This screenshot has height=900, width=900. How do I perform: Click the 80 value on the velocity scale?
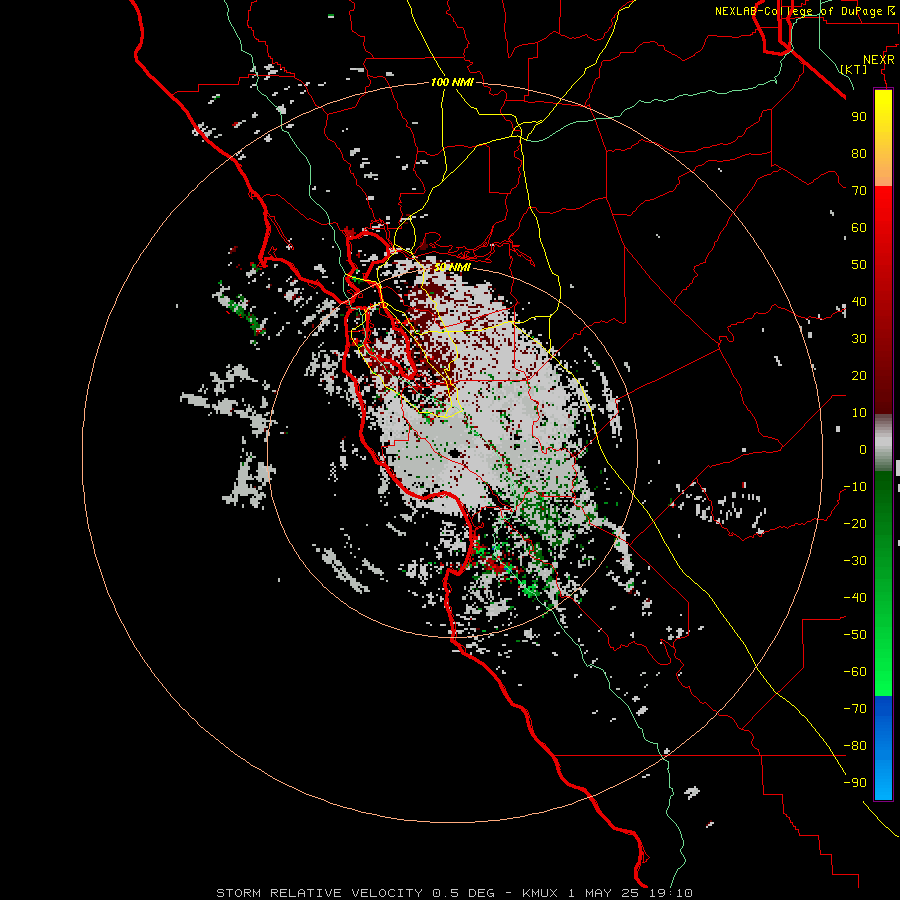click(859, 153)
